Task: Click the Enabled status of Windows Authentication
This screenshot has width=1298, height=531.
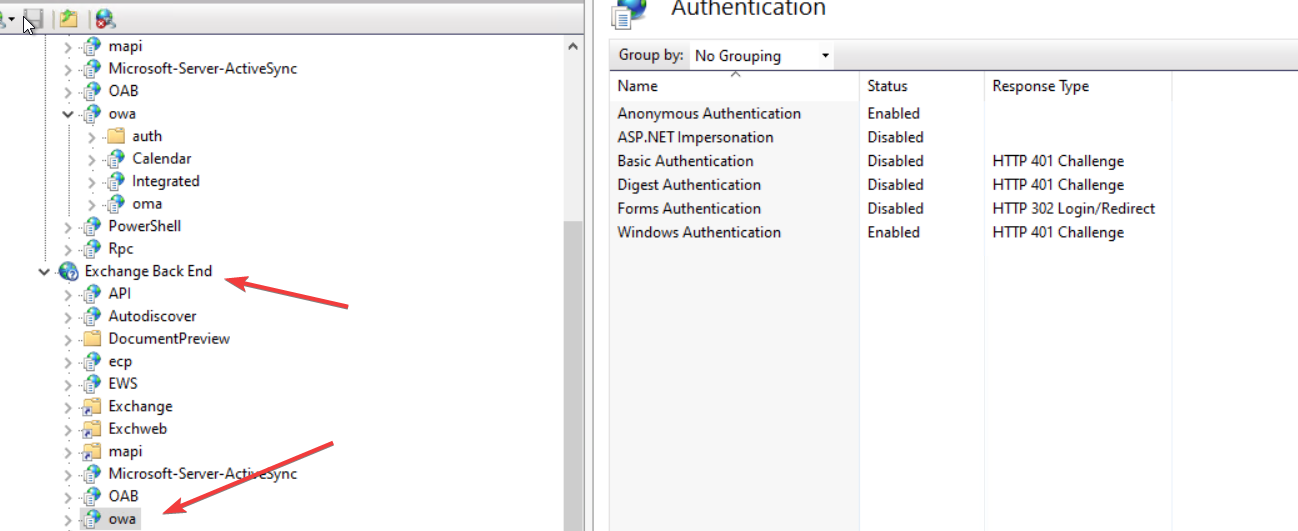Action: tap(893, 232)
